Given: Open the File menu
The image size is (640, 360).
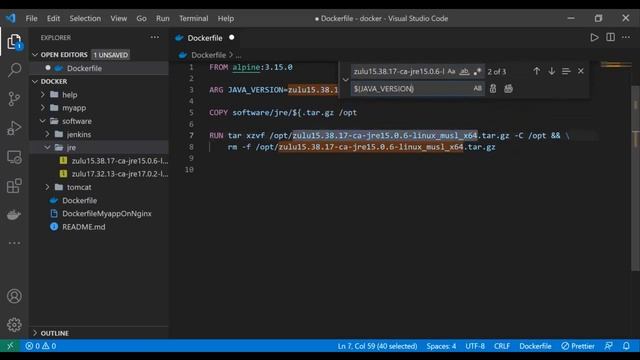Looking at the screenshot, I should pos(31,18).
